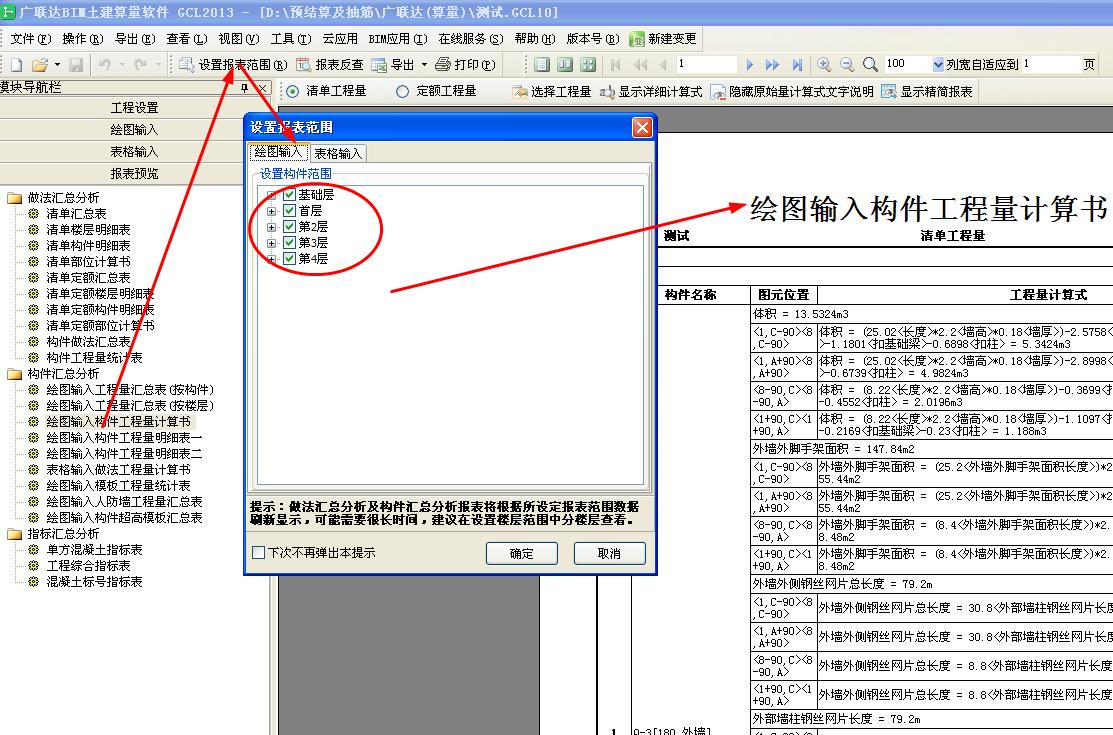Image resolution: width=1113 pixels, height=735 pixels.
Task: Go to previous page icon
Action: pos(663,65)
